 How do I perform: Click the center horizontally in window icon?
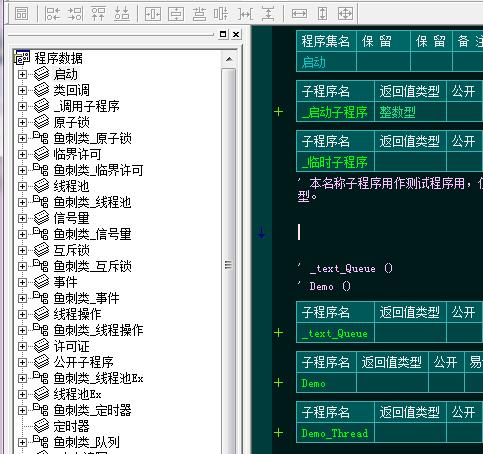pyautogui.click(x=153, y=14)
